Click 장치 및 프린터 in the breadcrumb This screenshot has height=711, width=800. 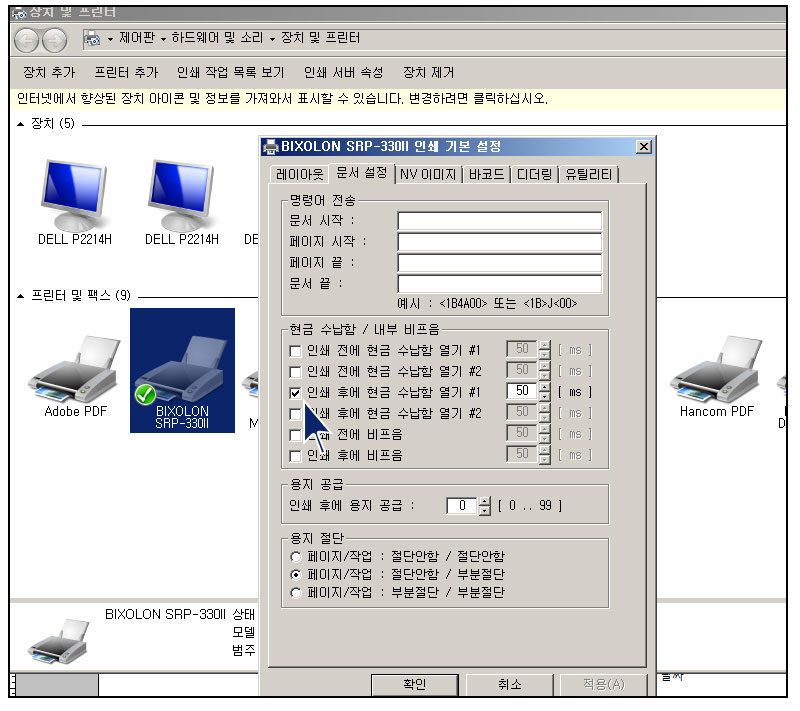(x=320, y=38)
